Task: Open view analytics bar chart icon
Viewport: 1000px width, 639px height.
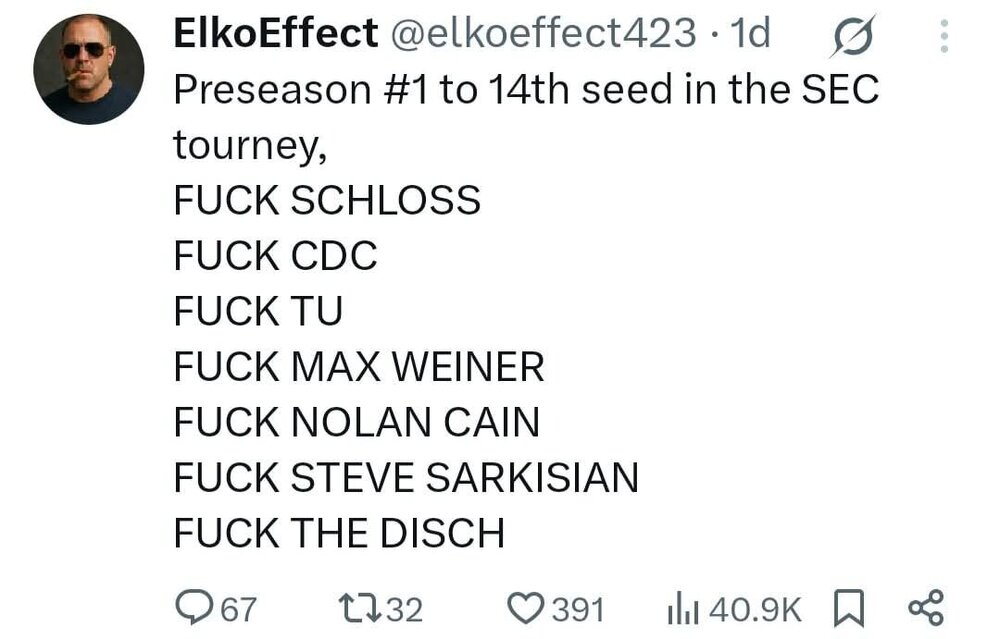Action: tap(683, 607)
